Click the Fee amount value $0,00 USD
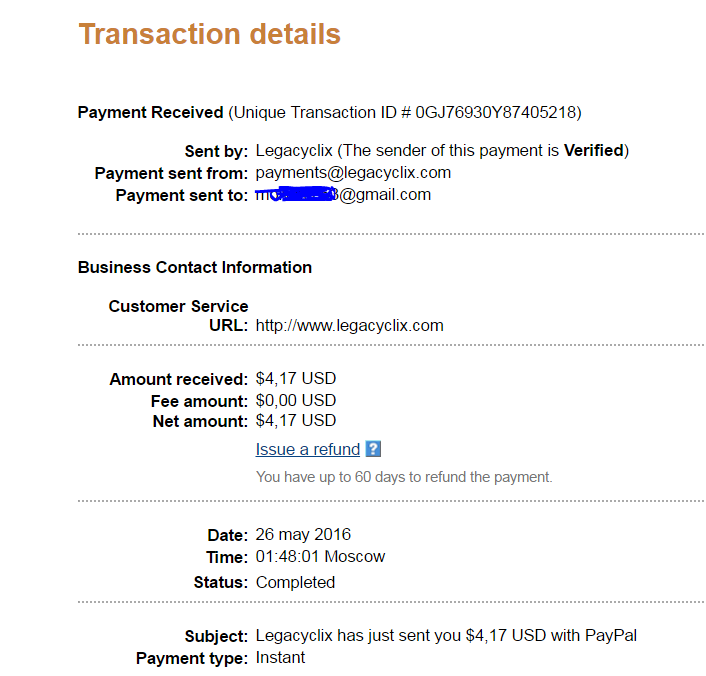Viewport: 706px width, 676px height. (296, 400)
